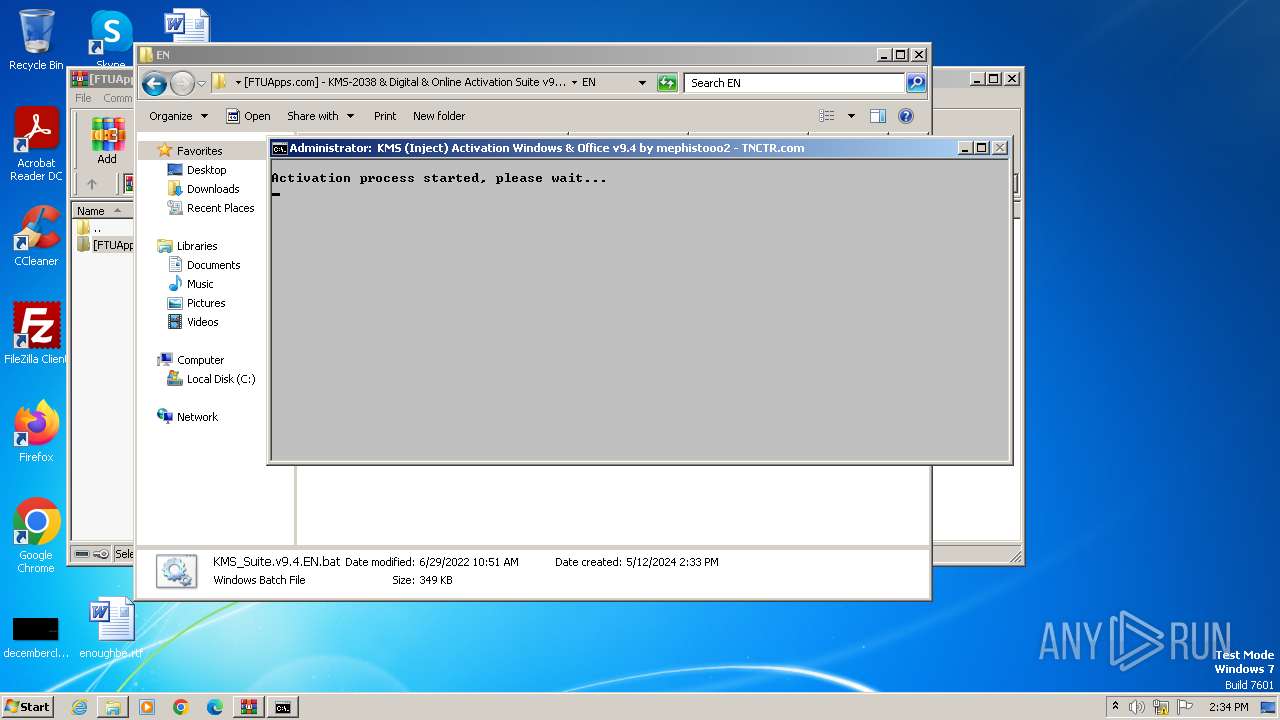This screenshot has height=720, width=1280.
Task: Select Network in navigation pane
Action: [197, 417]
